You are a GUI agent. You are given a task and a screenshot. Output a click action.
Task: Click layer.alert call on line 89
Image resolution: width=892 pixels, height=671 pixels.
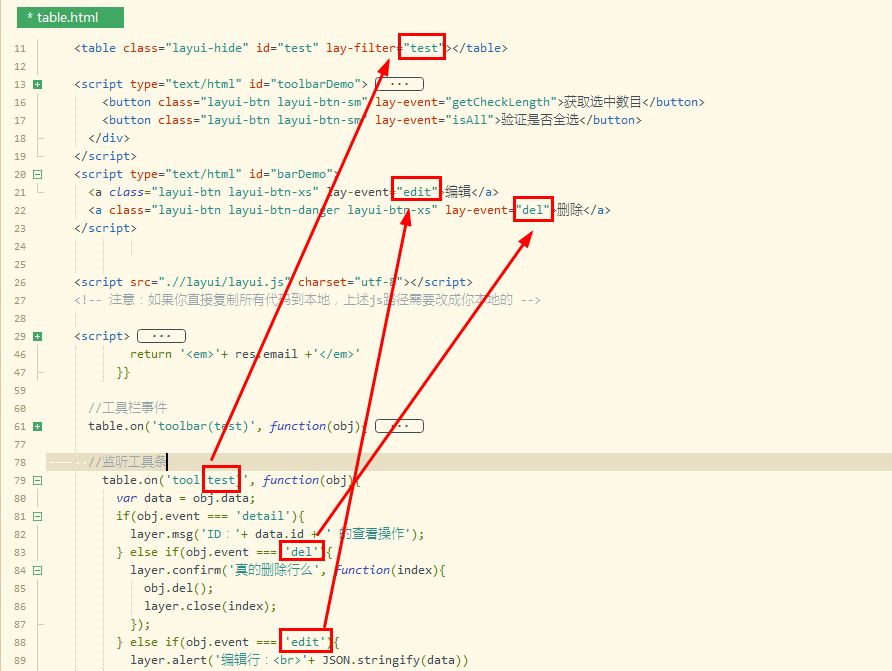299,660
